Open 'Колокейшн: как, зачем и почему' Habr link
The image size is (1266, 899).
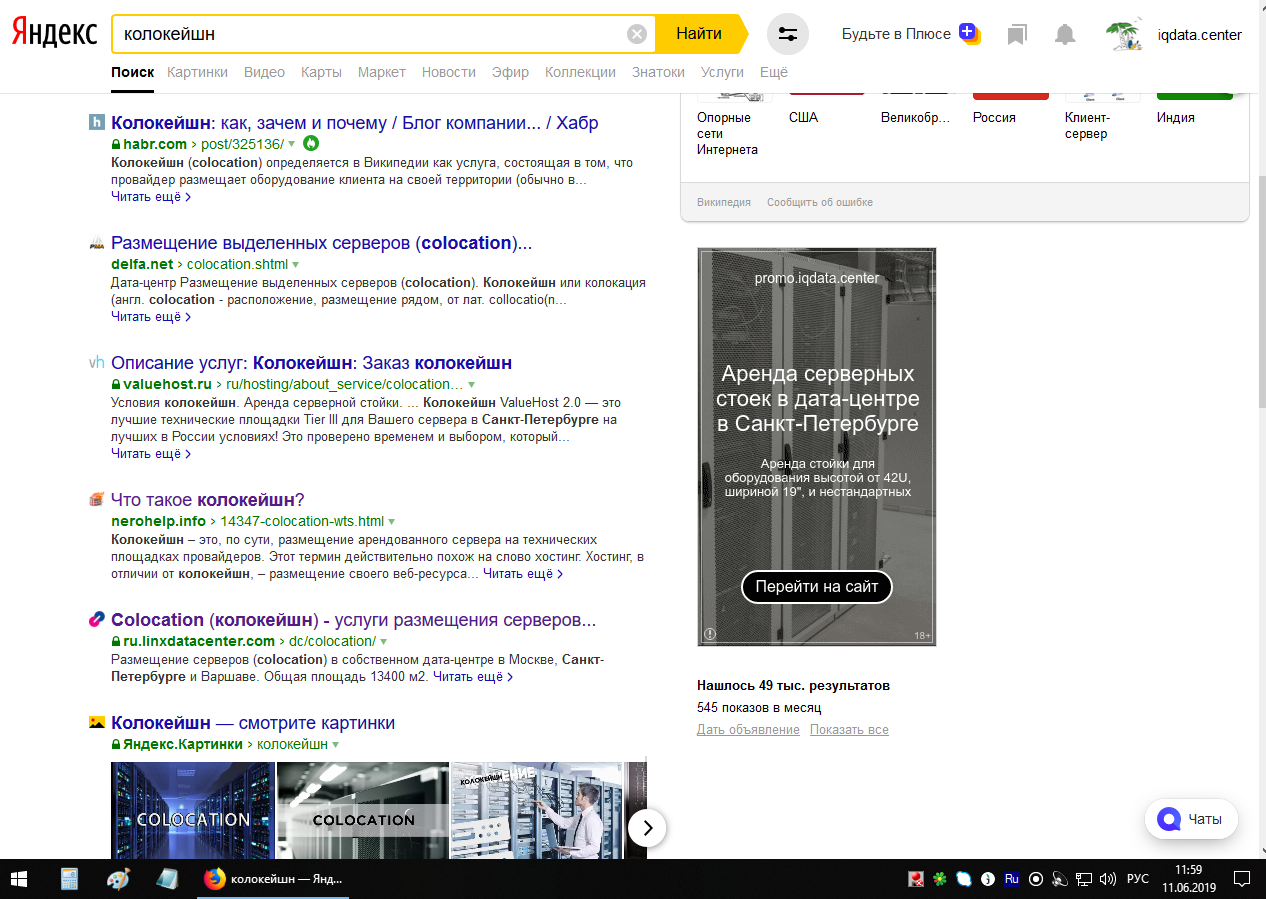(x=355, y=123)
